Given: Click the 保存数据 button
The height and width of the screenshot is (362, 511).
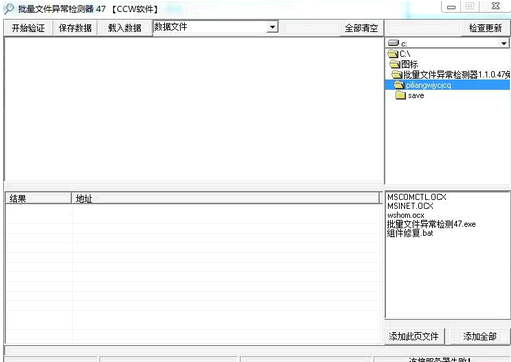Looking at the screenshot, I should pos(75,28).
